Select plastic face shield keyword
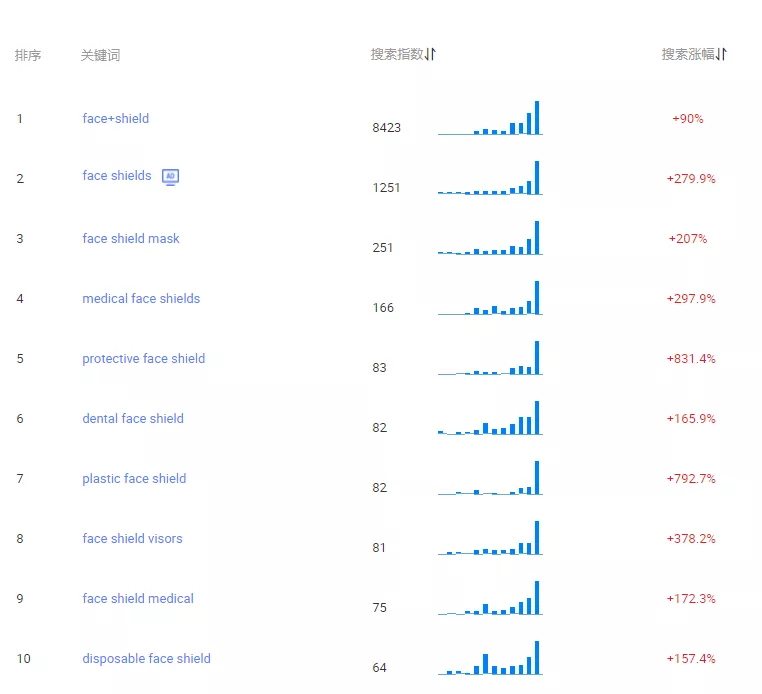The image size is (762, 694). click(x=134, y=479)
